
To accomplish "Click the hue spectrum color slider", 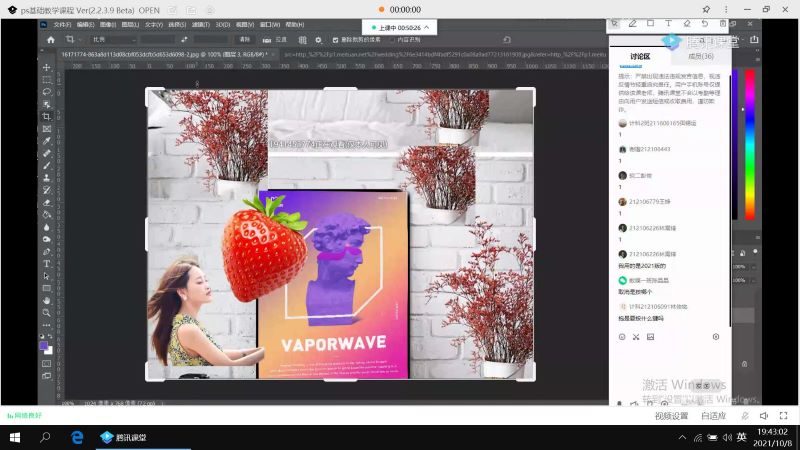I will point(750,144).
